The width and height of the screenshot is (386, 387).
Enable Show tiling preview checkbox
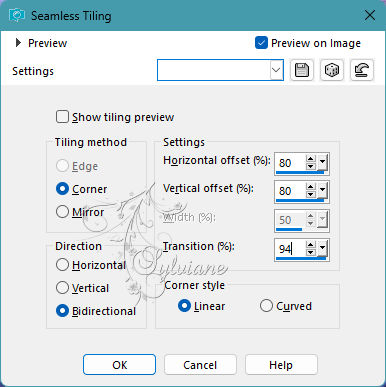coord(62,117)
